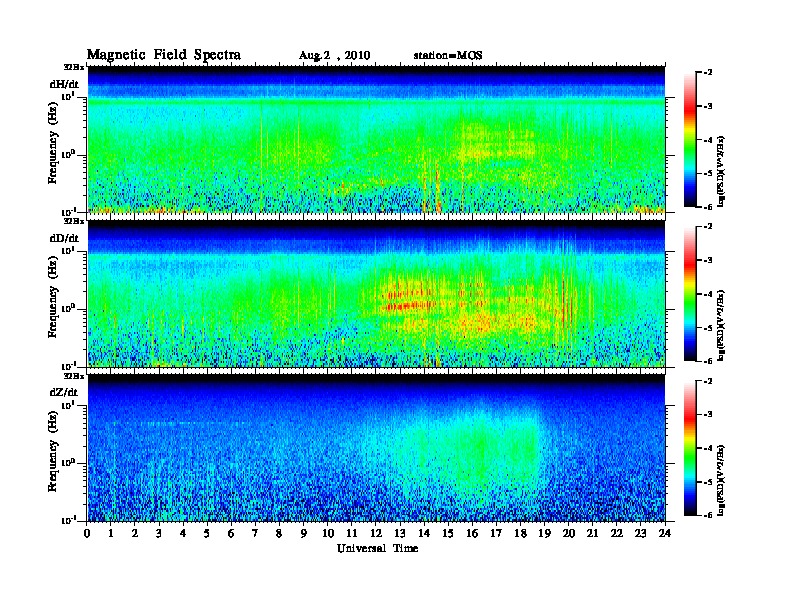The height and width of the screenshot is (612, 792).
Task: Click the '13' tick on Universal Time axis
Action: [x=400, y=533]
